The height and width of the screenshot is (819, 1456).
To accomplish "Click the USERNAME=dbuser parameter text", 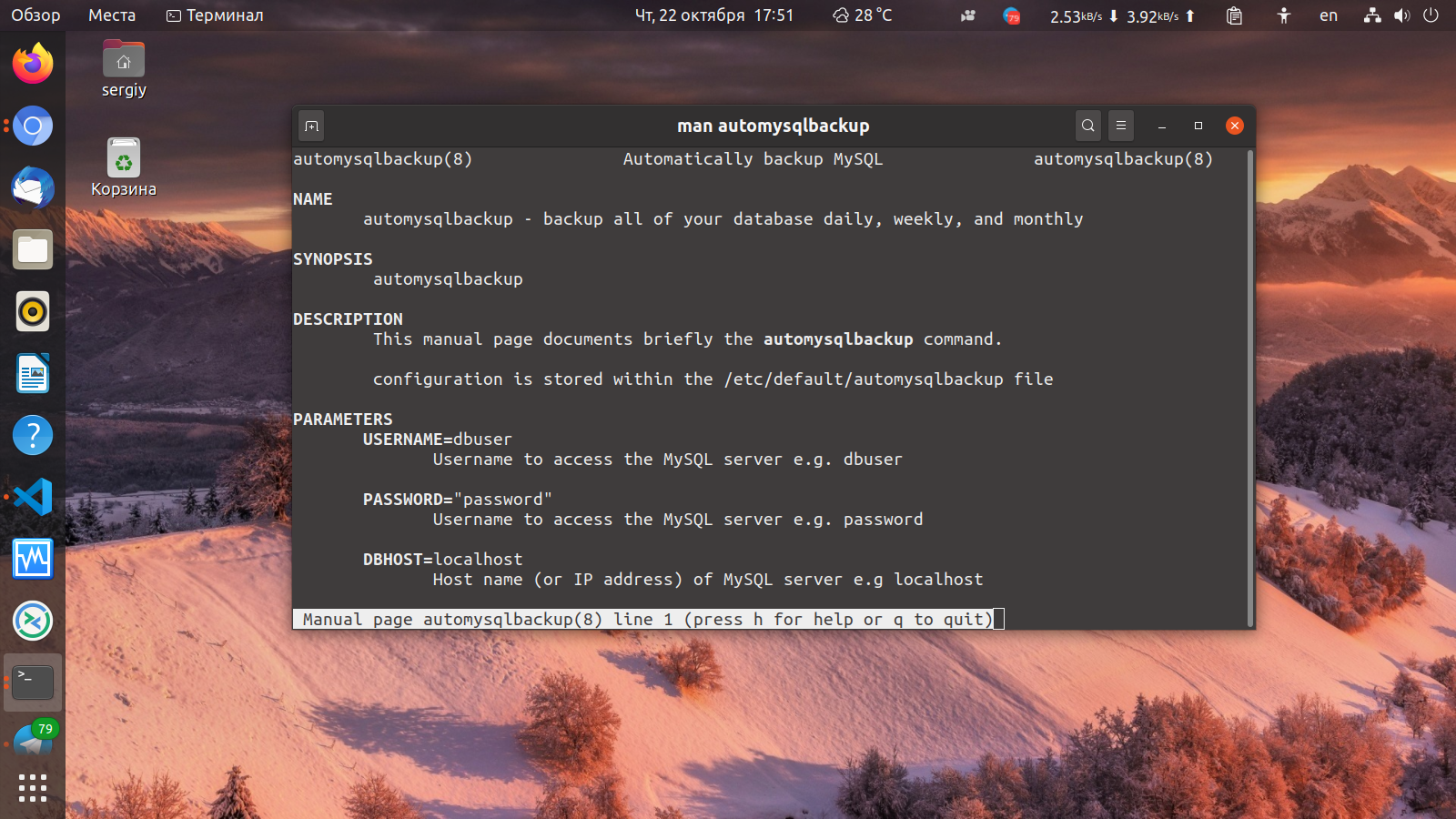I will pyautogui.click(x=438, y=440).
